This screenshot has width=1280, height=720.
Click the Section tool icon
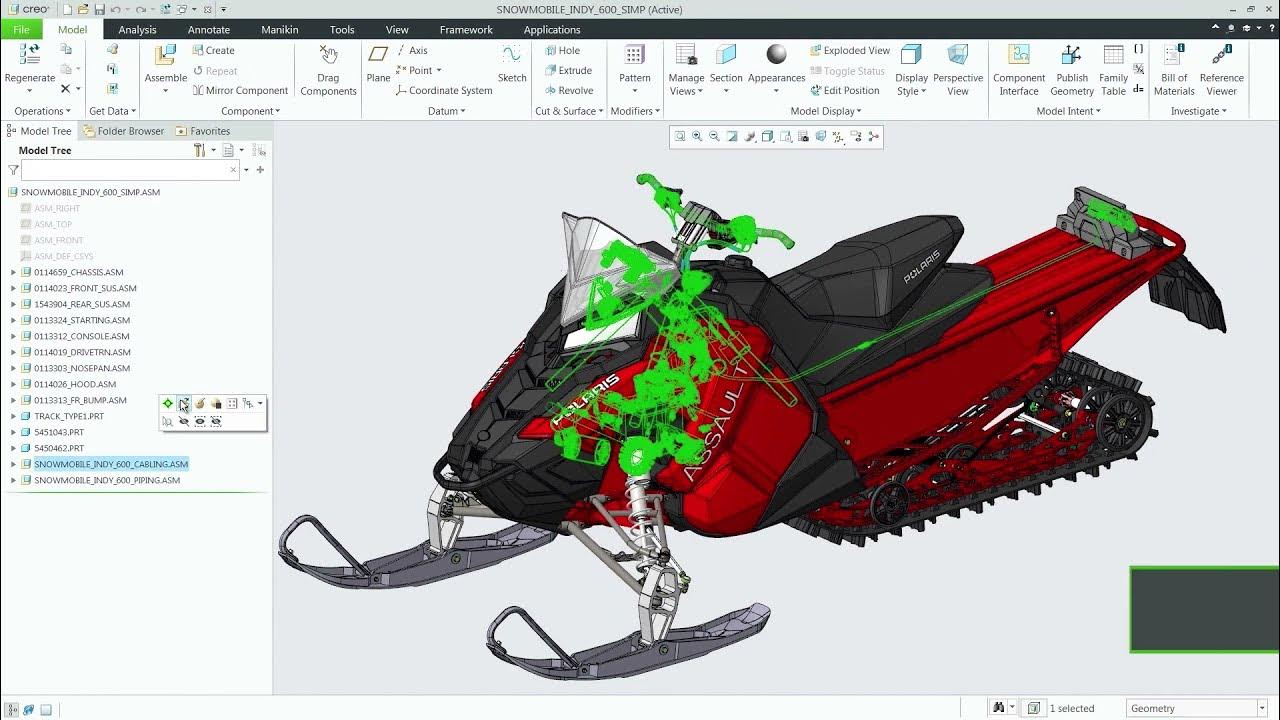[726, 54]
